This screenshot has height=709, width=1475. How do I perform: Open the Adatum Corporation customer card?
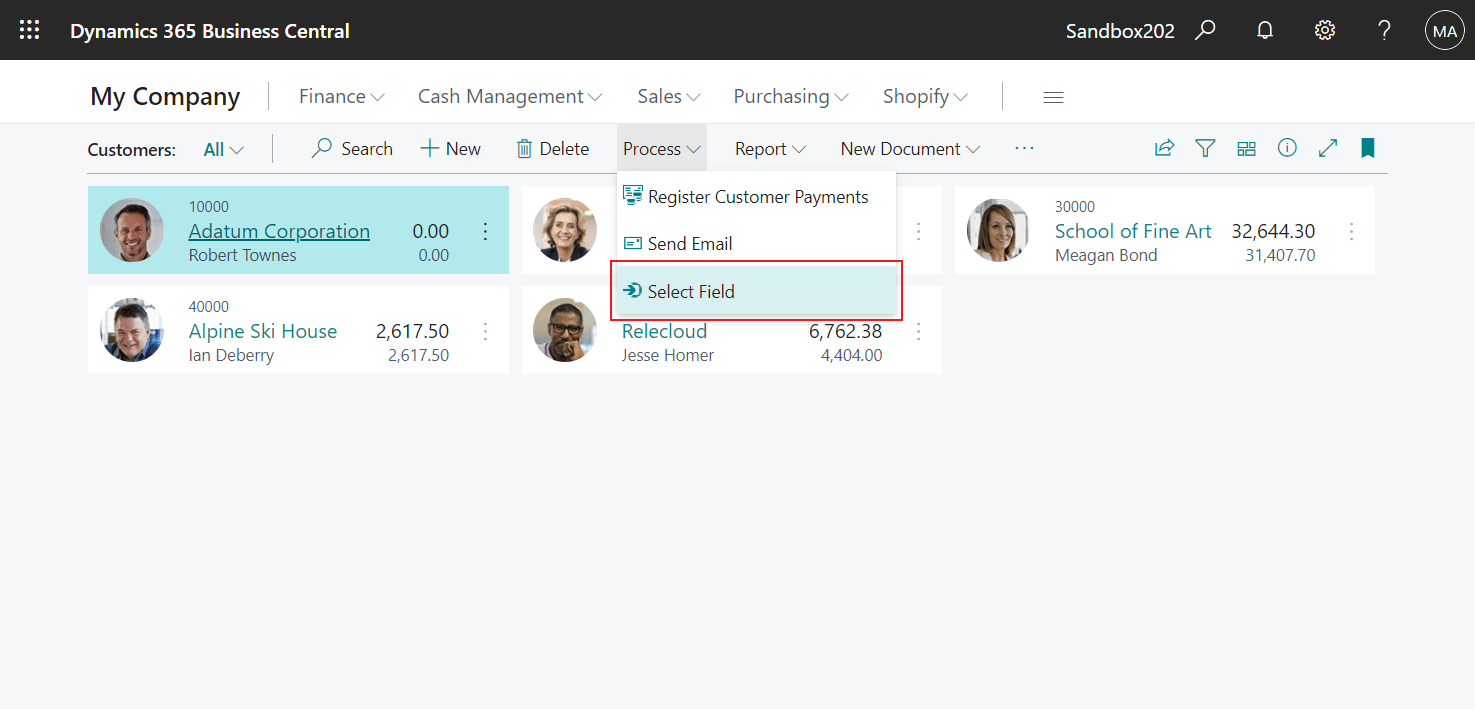click(279, 230)
